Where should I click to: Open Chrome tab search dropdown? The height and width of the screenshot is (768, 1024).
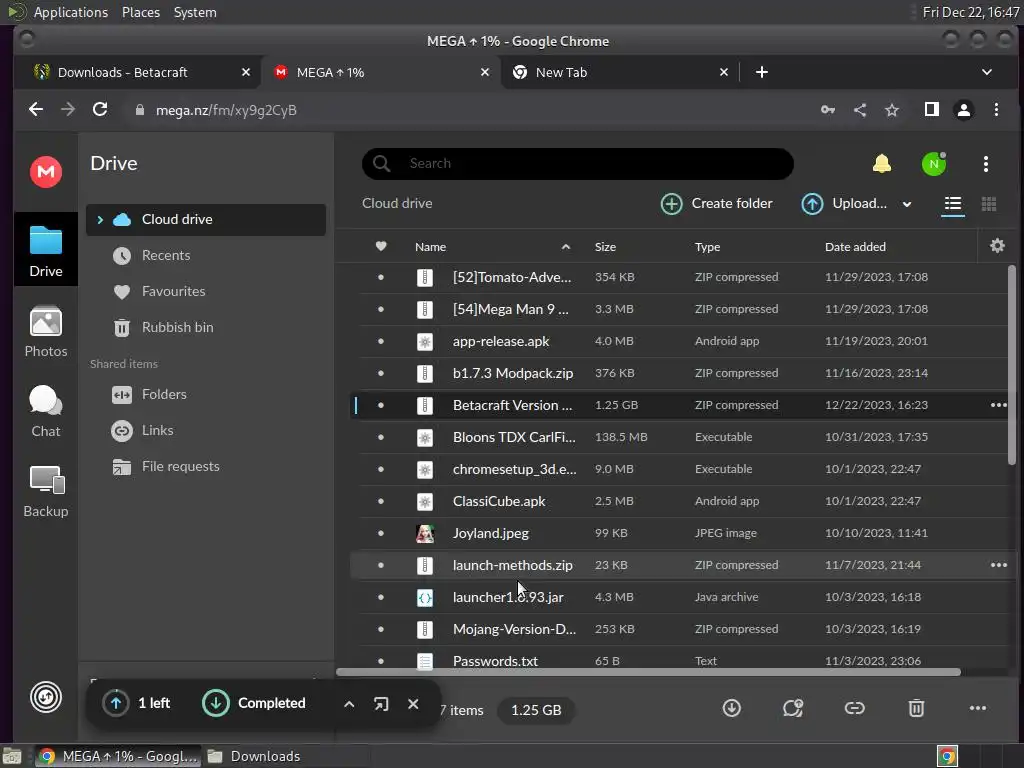click(987, 72)
